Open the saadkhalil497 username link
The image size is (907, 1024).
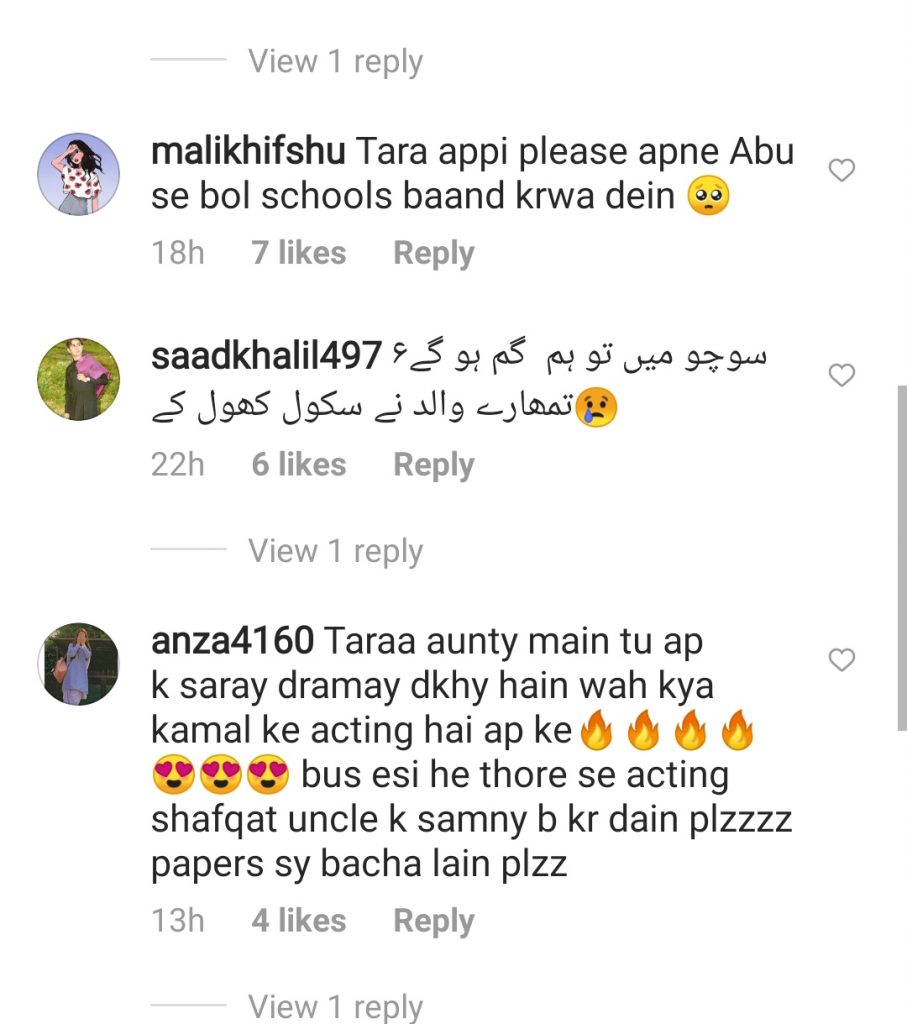pyautogui.click(x=266, y=357)
